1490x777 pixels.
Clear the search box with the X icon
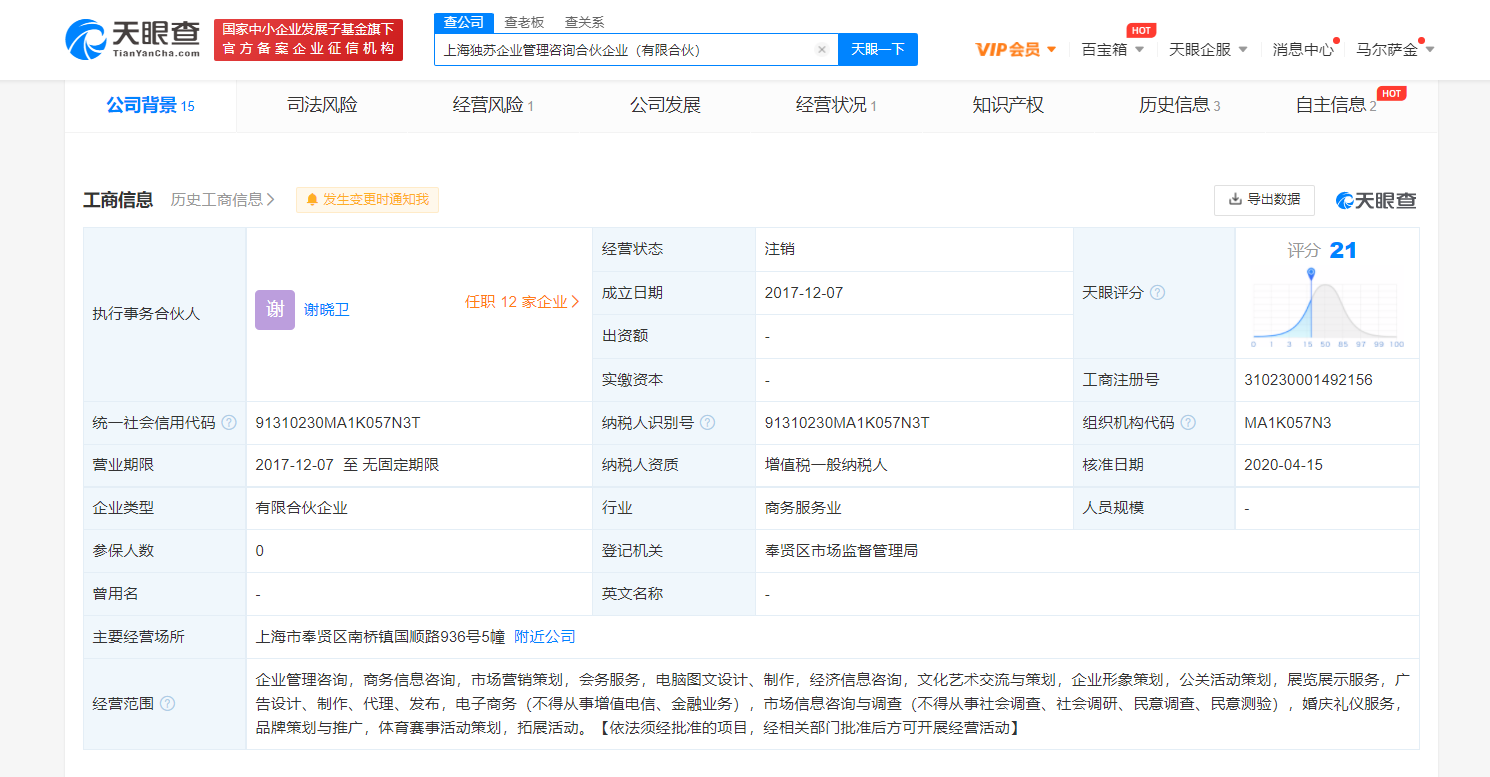822,50
